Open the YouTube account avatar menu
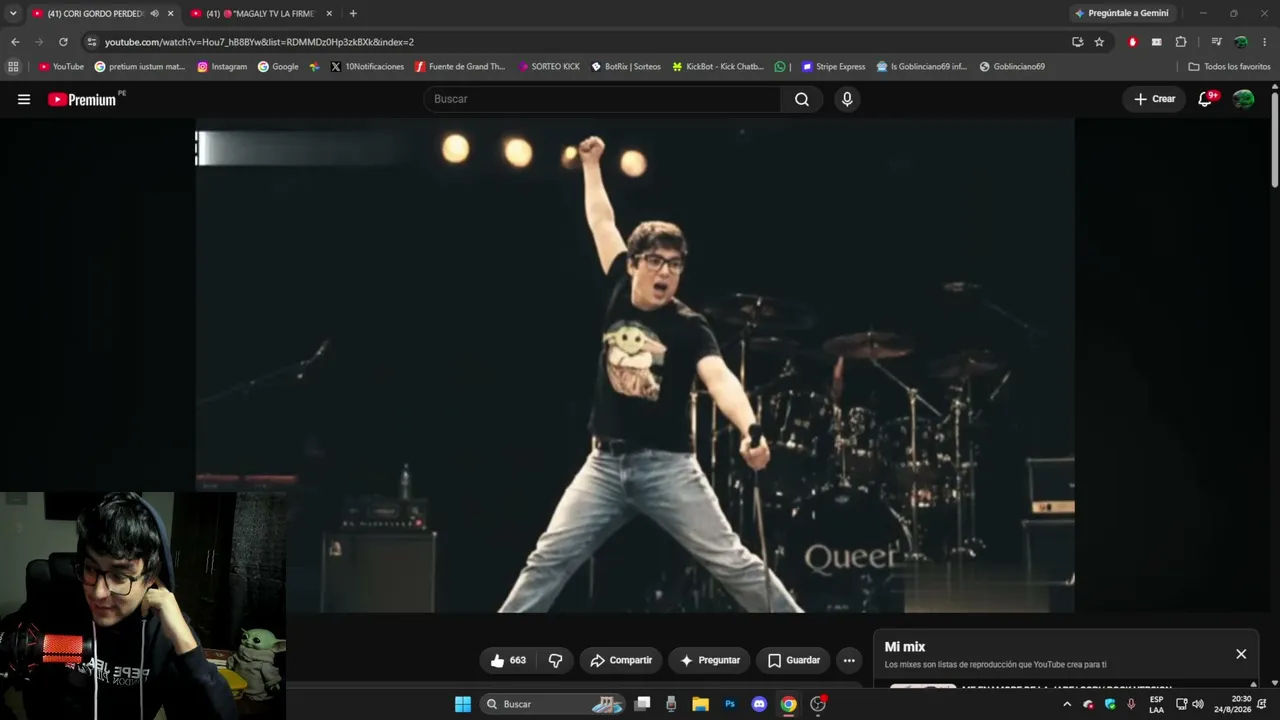The image size is (1280, 720). pyautogui.click(x=1243, y=99)
